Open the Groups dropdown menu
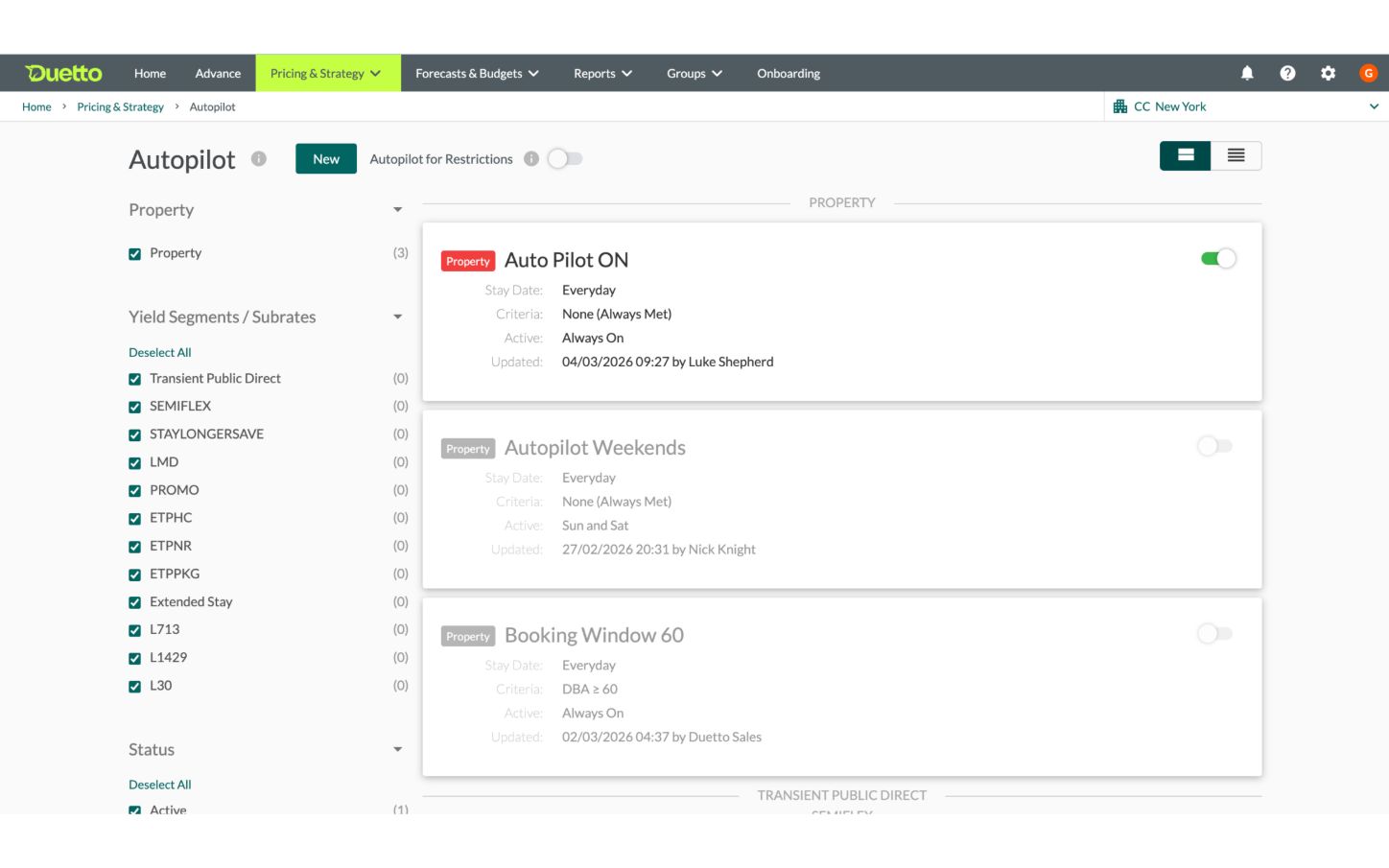The image size is (1389, 868). point(694,73)
